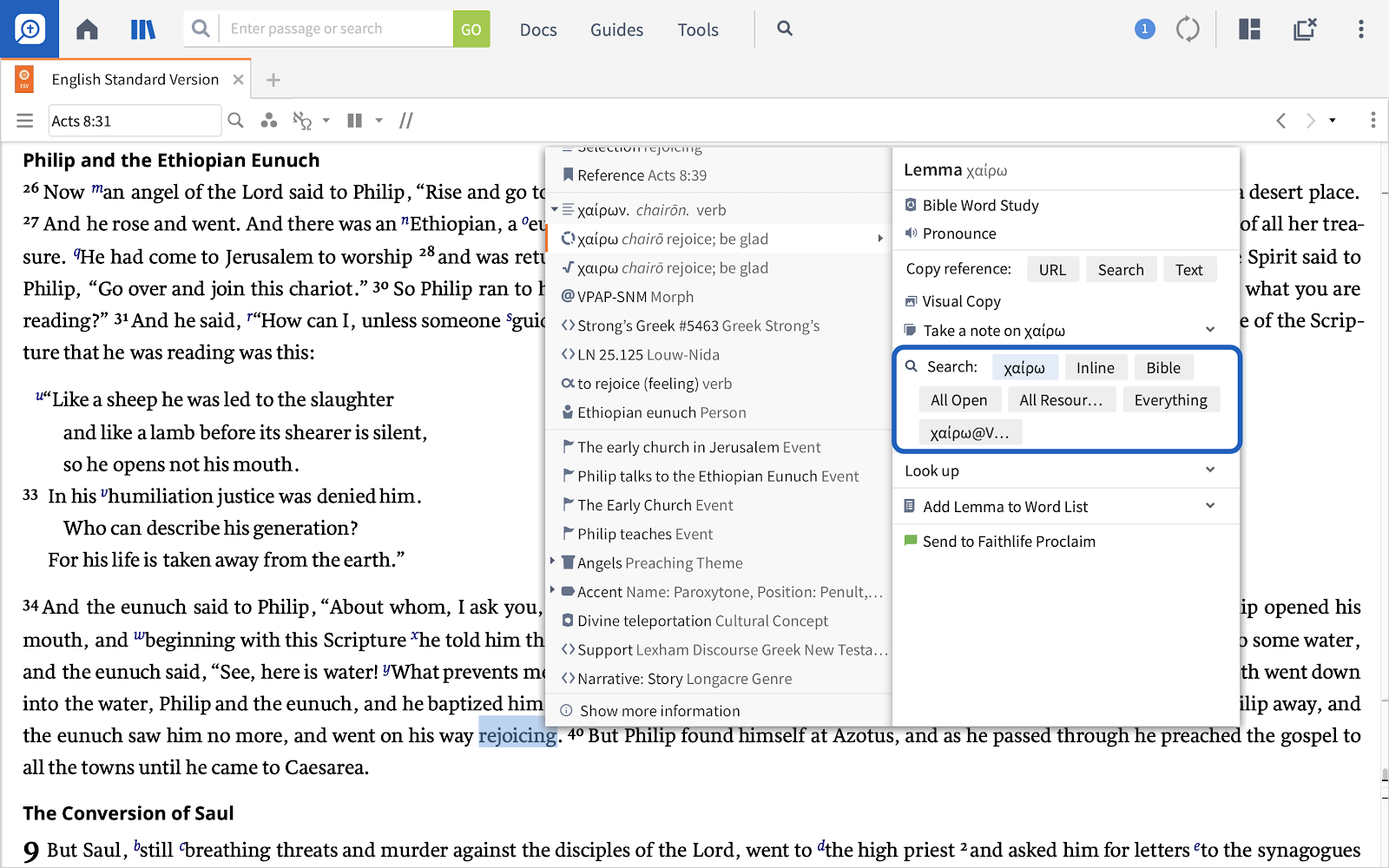This screenshot has width=1389, height=868.
Task: Click the Acts 8:31 reference box
Action: 135,121
